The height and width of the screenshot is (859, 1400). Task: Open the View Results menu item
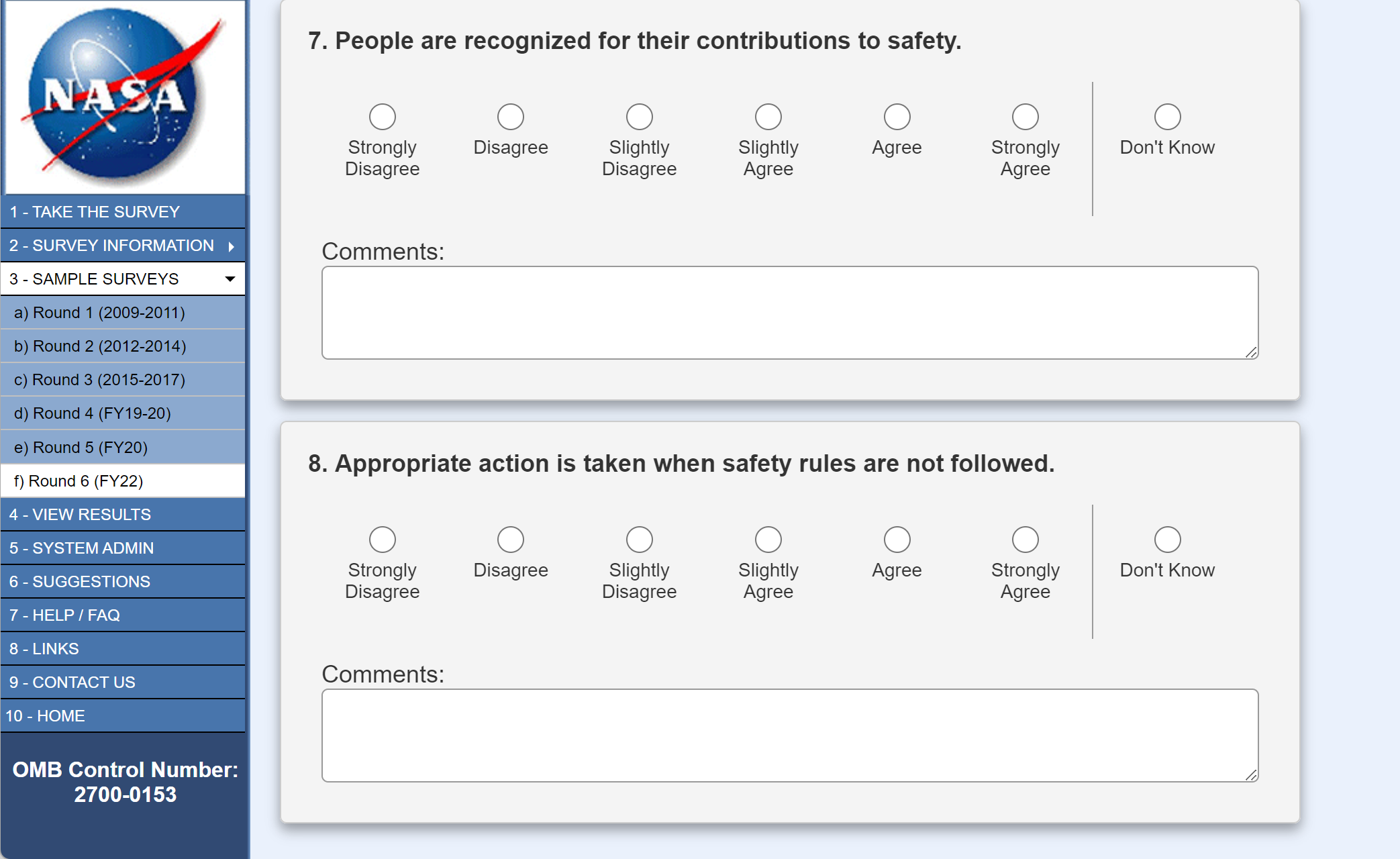click(81, 515)
